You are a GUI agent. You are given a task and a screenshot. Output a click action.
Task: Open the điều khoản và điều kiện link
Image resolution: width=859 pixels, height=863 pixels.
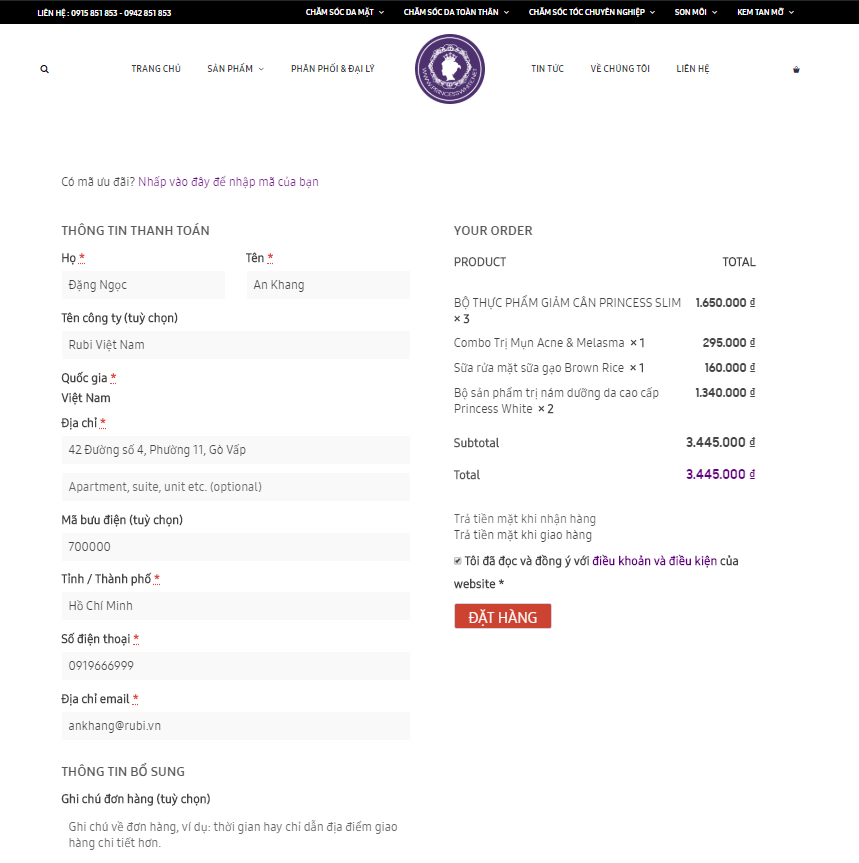click(654, 561)
